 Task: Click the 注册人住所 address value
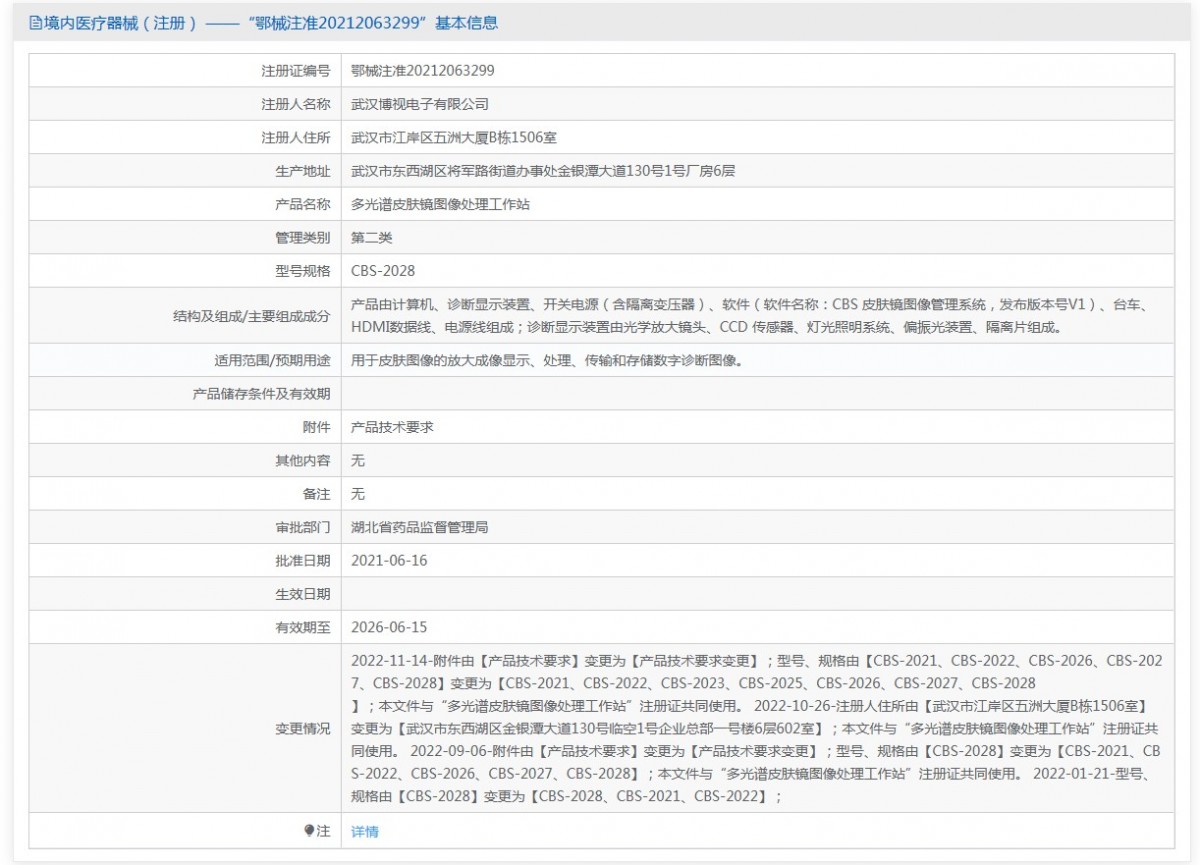[x=461, y=138]
